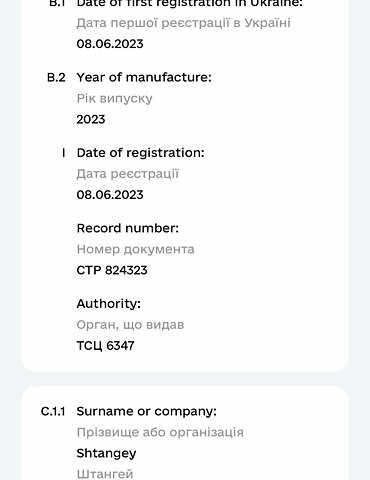Screen dimensions: 370x480
Task: Click the Record number heading
Action: (128, 228)
